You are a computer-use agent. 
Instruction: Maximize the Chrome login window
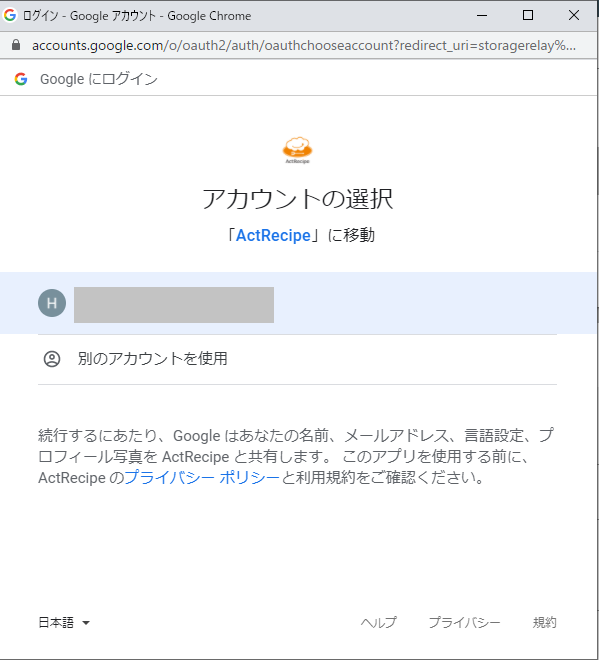(528, 16)
